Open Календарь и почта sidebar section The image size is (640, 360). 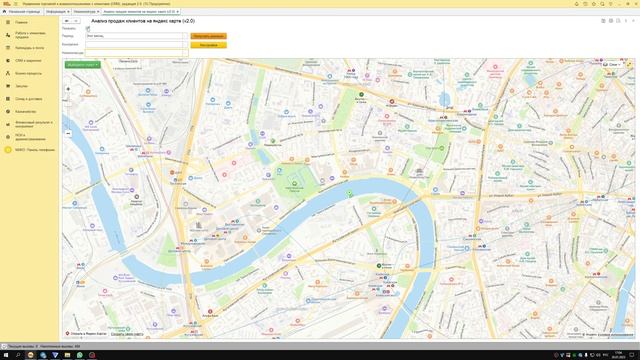point(29,48)
